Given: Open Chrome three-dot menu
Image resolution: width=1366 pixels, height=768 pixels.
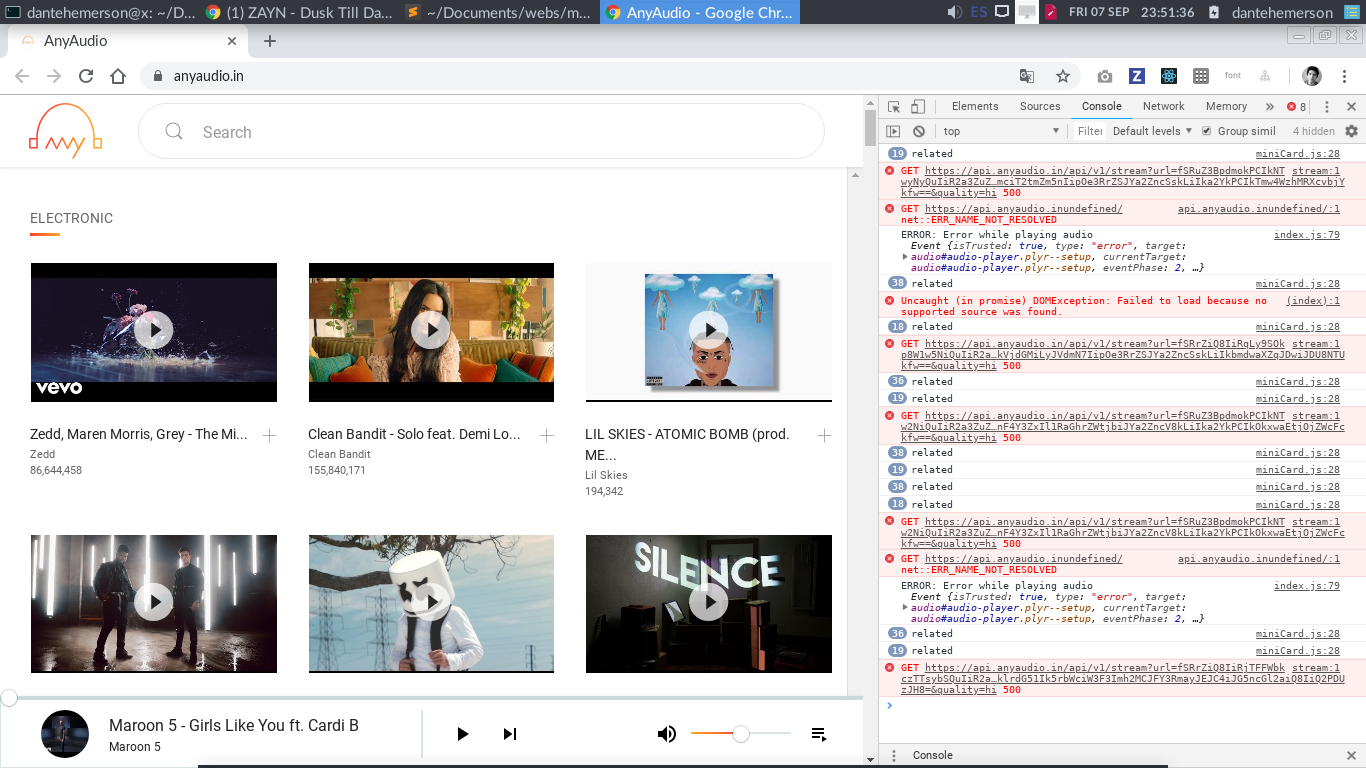Looking at the screenshot, I should pyautogui.click(x=1343, y=76).
